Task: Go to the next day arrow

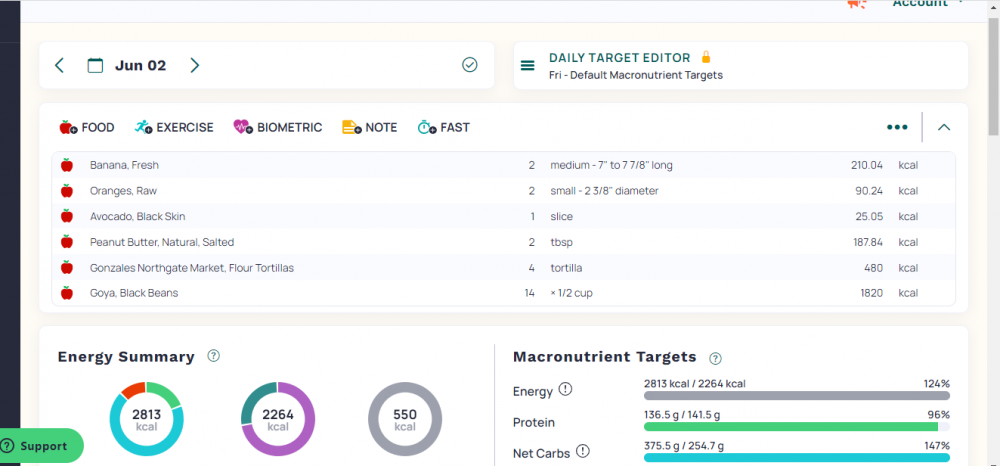Action: (x=195, y=65)
